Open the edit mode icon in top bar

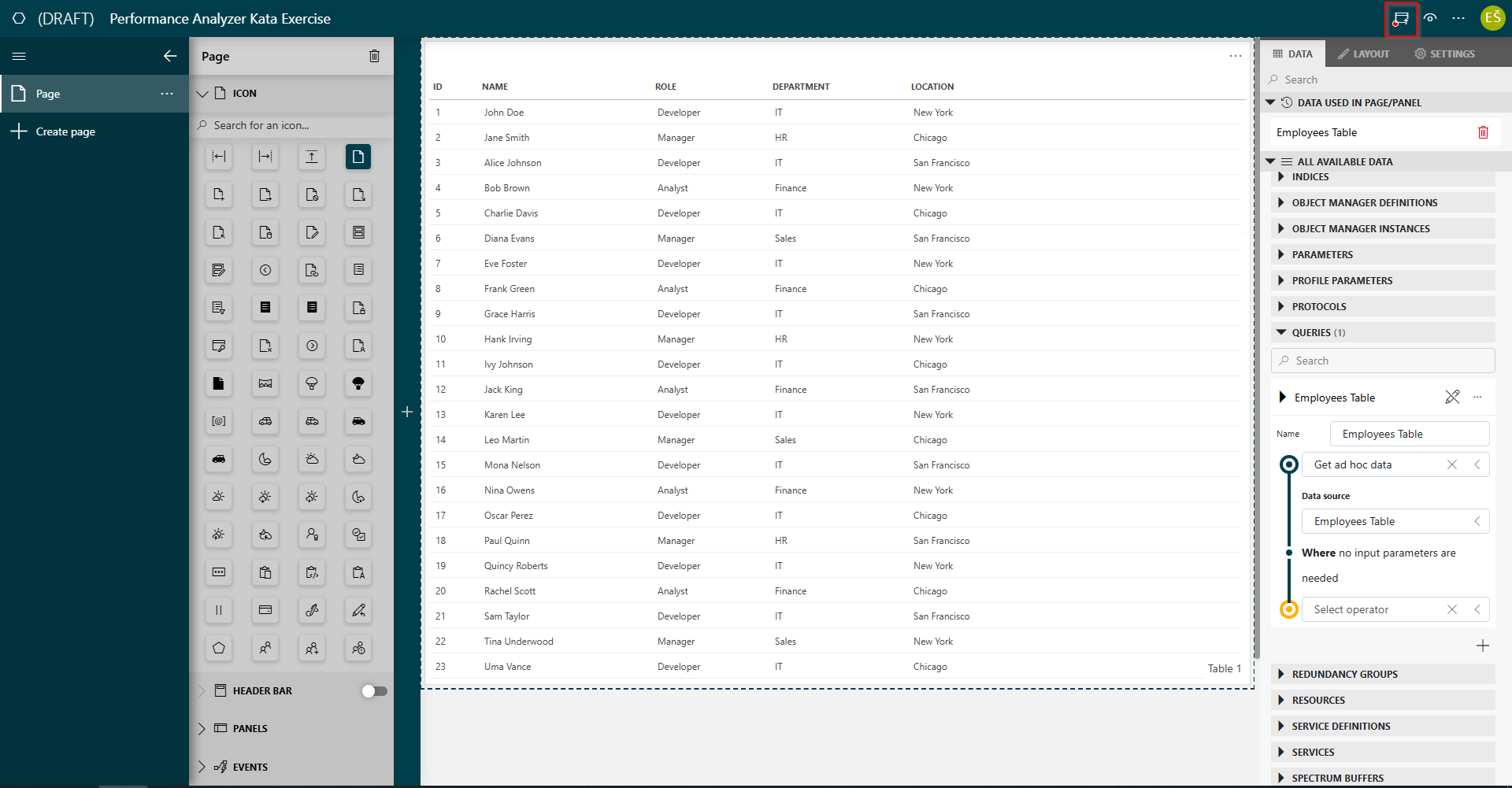click(x=1401, y=18)
